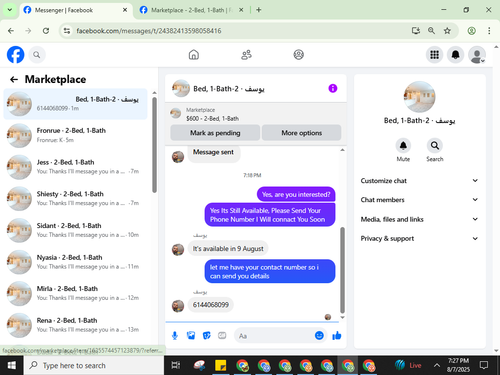Expand the Chat members section
The height and width of the screenshot is (375, 500).
tap(419, 200)
